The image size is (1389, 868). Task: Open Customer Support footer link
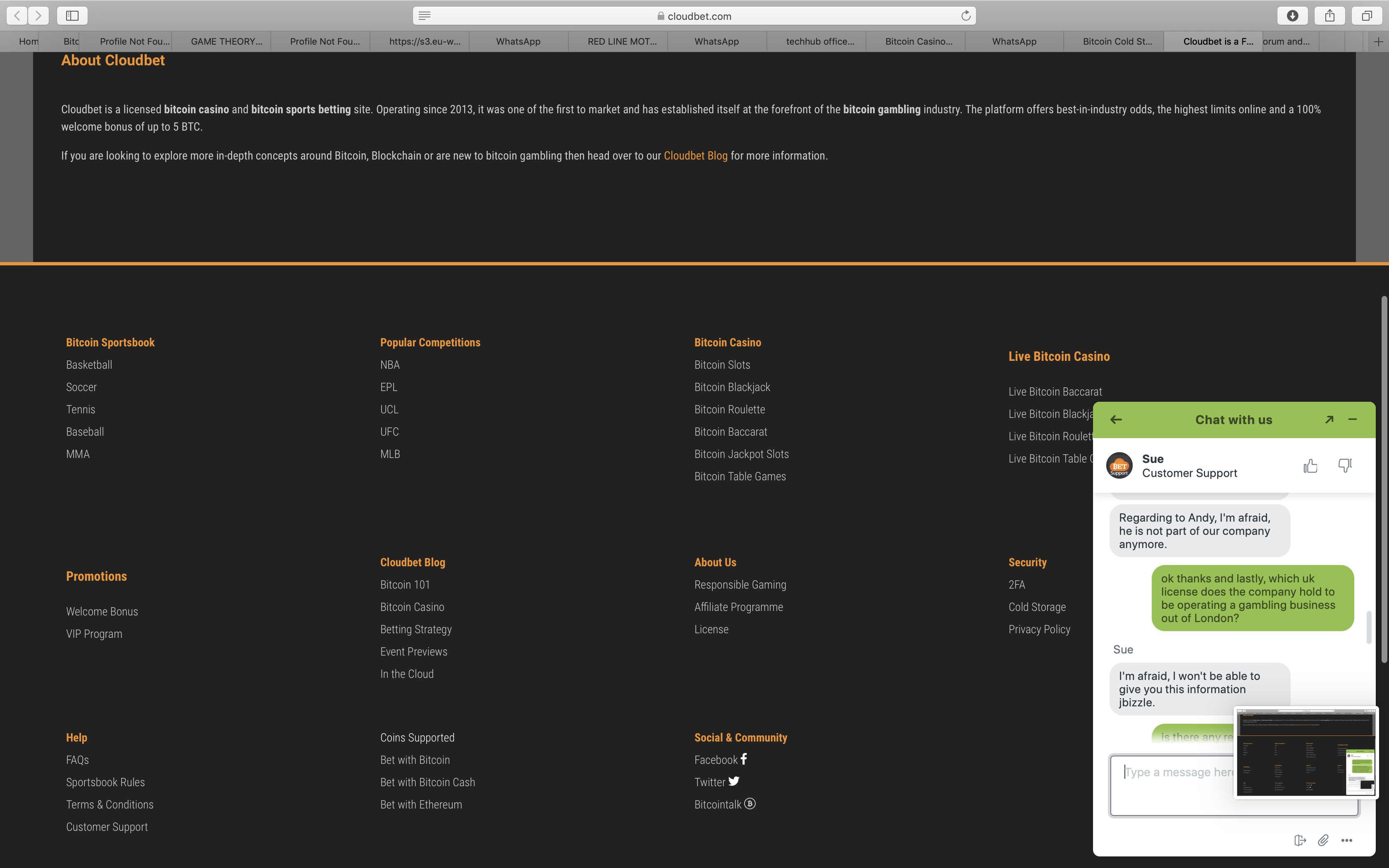click(x=107, y=827)
